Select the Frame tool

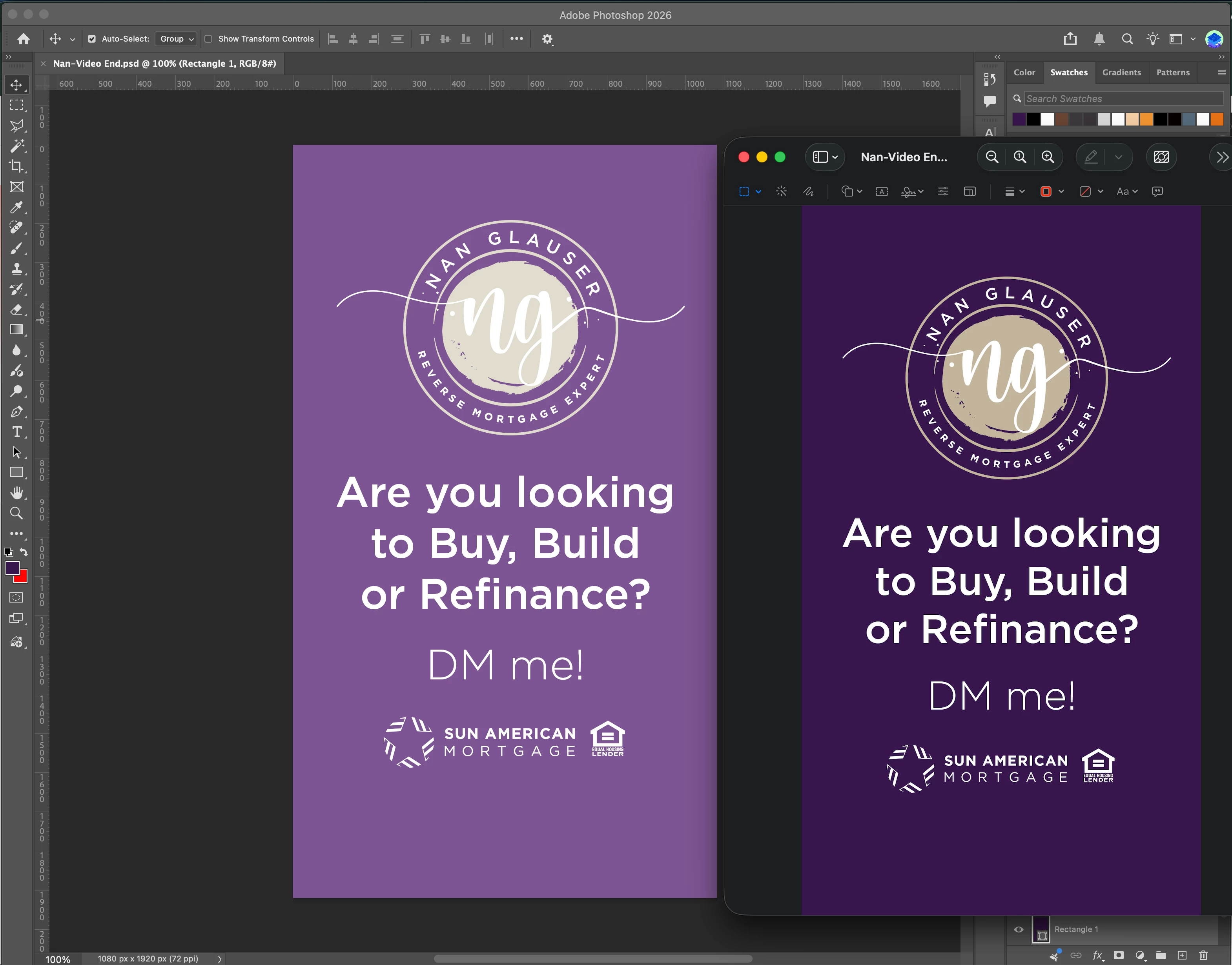pos(16,187)
